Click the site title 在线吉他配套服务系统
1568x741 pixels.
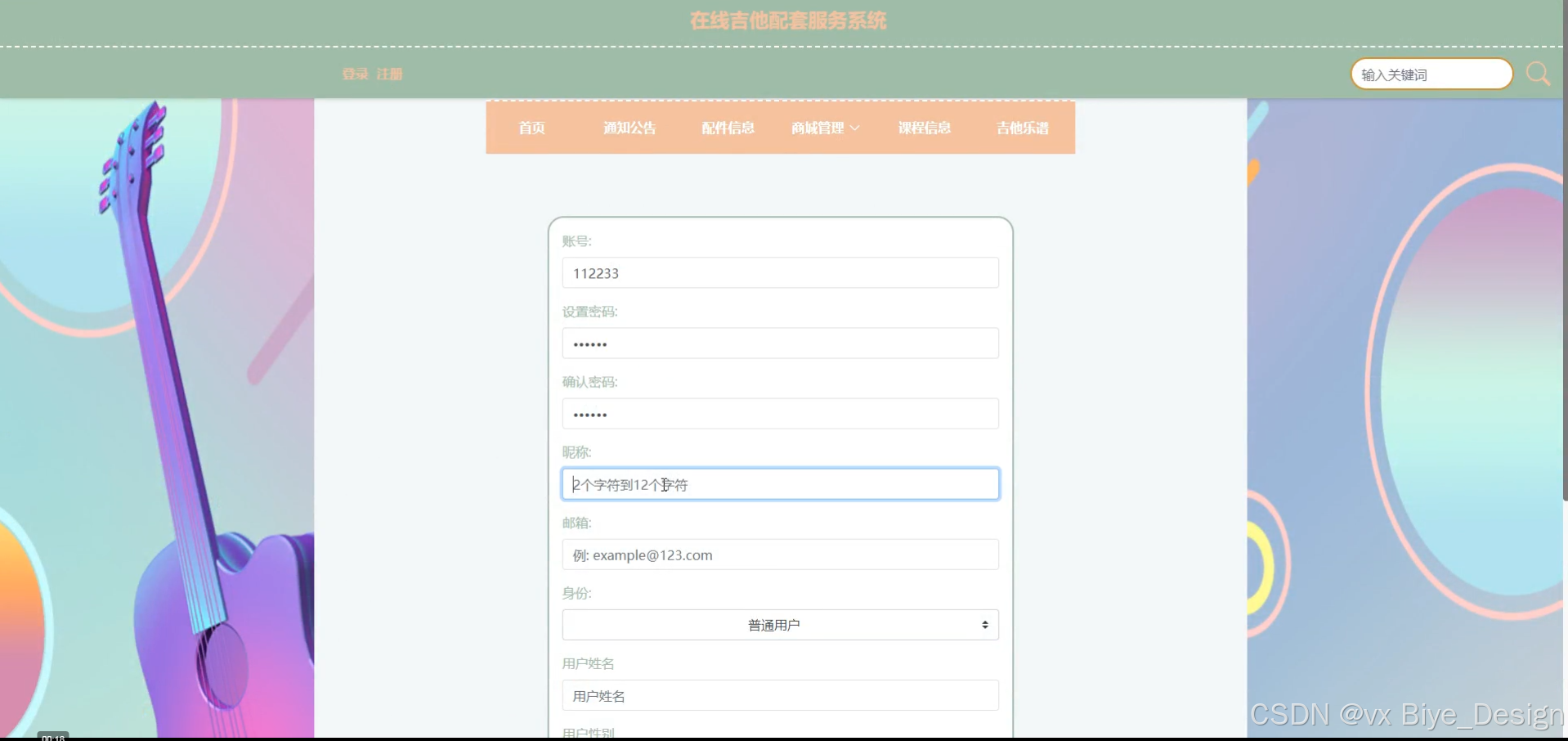tap(787, 20)
